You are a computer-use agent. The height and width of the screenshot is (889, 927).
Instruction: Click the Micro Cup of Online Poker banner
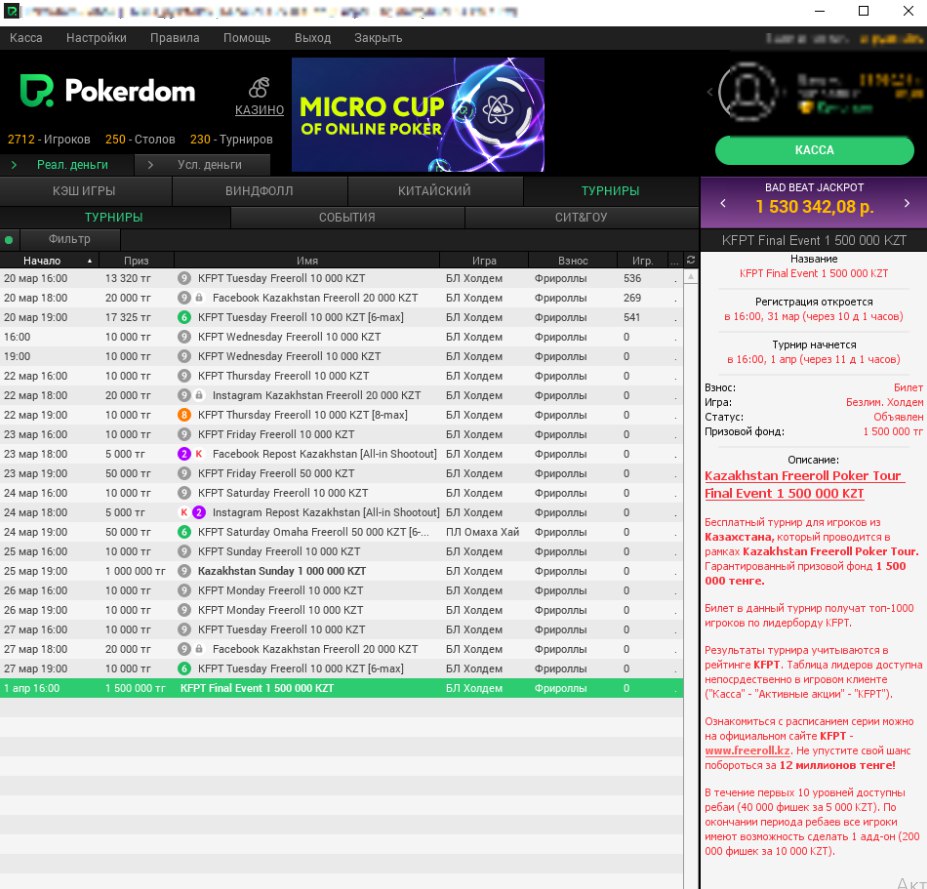(418, 115)
